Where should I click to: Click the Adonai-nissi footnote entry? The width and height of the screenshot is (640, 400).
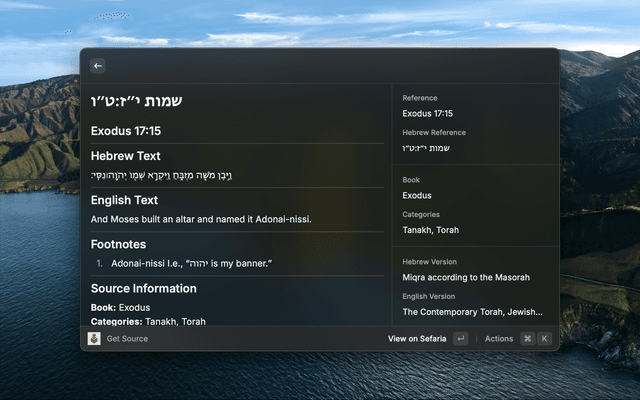coord(192,263)
